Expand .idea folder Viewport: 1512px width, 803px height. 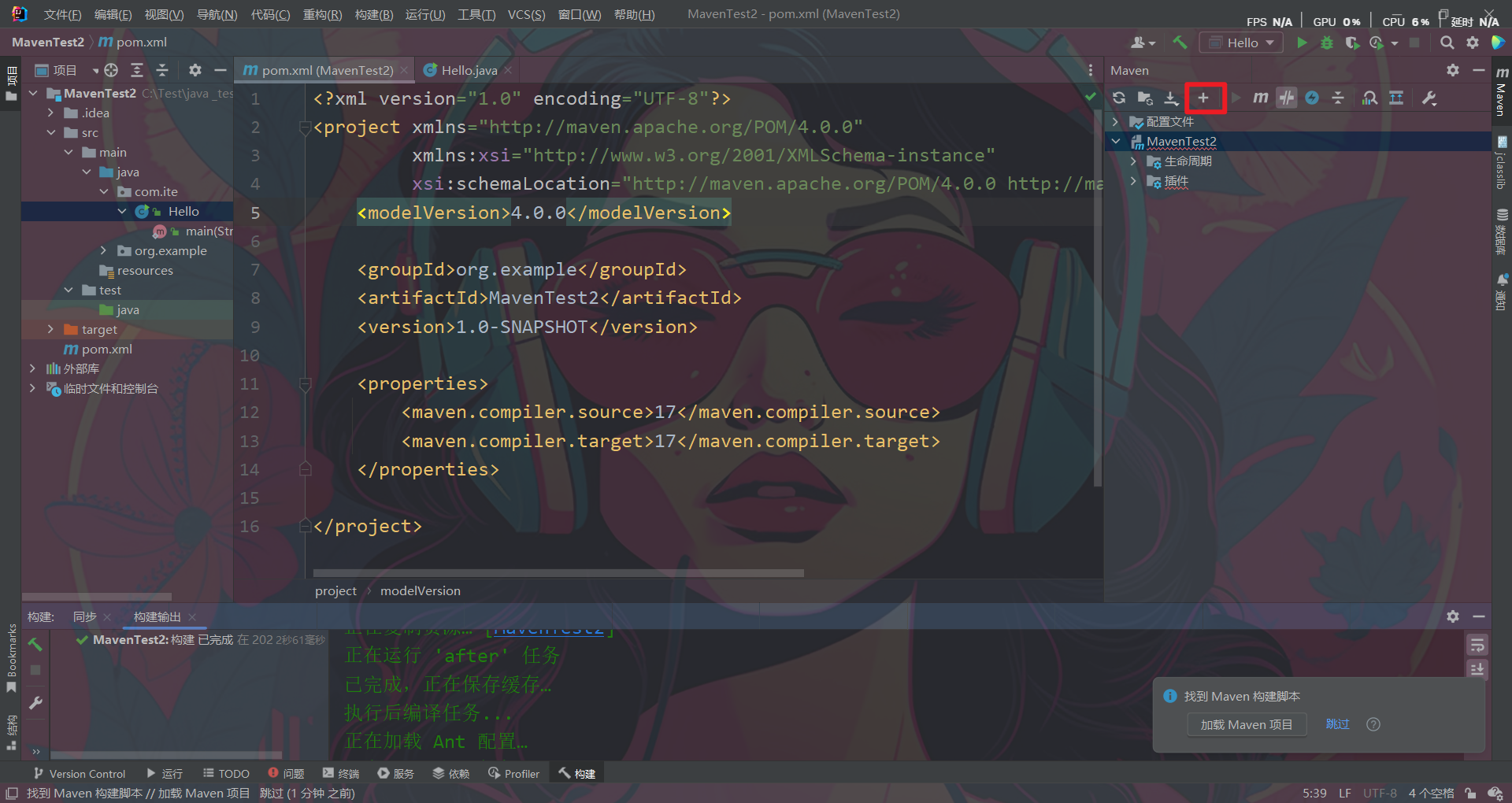point(51,113)
